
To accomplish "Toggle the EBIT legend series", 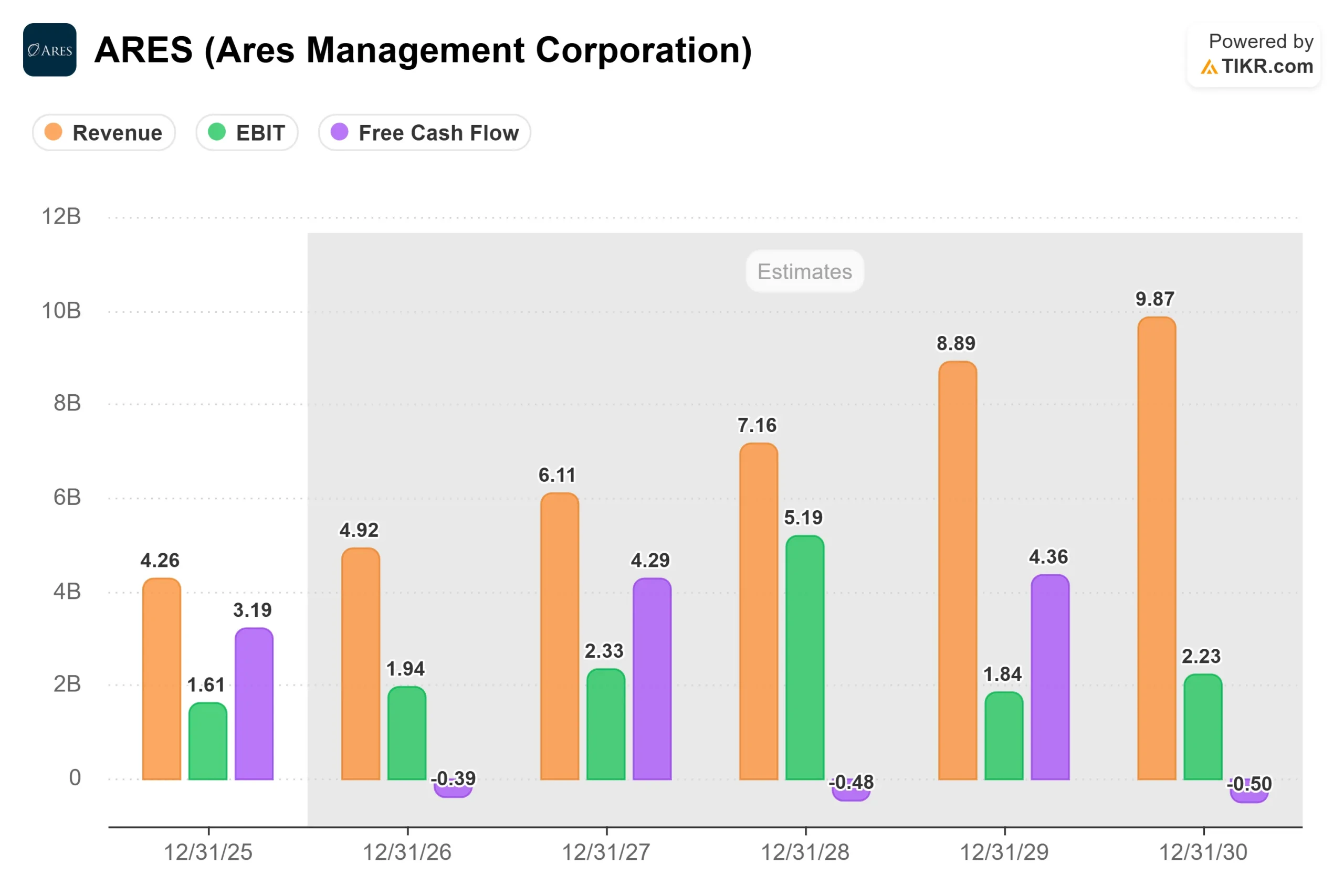I will coord(247,133).
